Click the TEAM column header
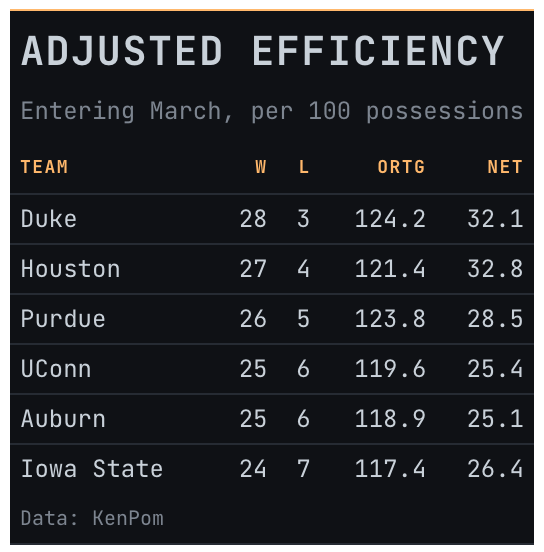544x552 pixels. pos(44,167)
